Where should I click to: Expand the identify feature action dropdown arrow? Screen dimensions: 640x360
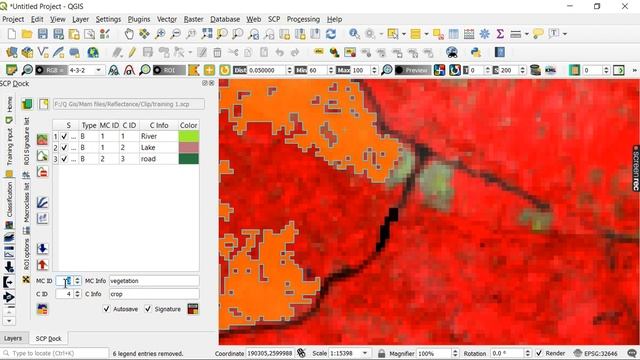click(x=381, y=34)
